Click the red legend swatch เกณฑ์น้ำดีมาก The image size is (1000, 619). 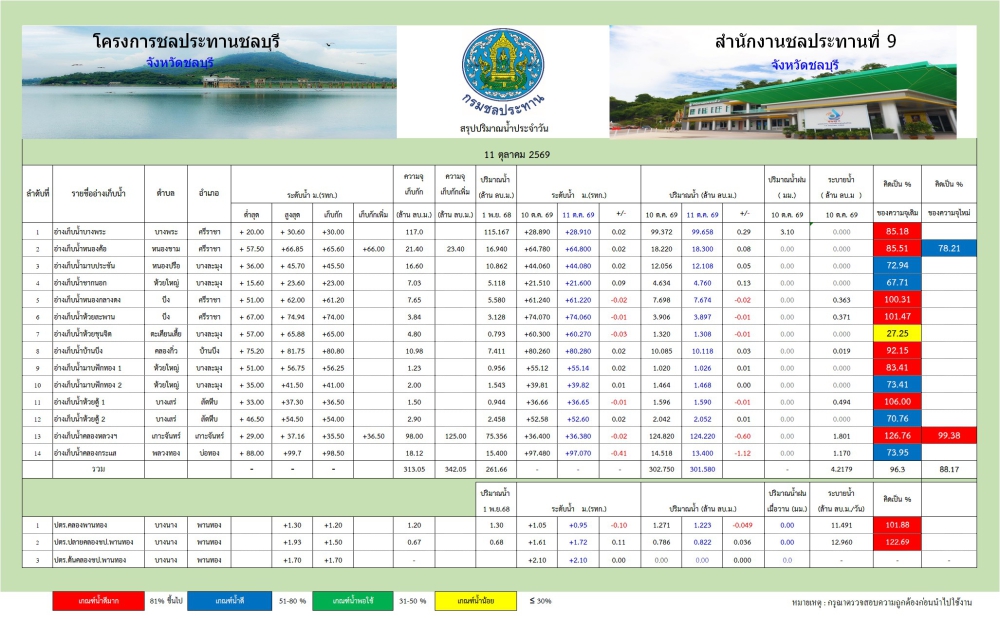pos(98,601)
